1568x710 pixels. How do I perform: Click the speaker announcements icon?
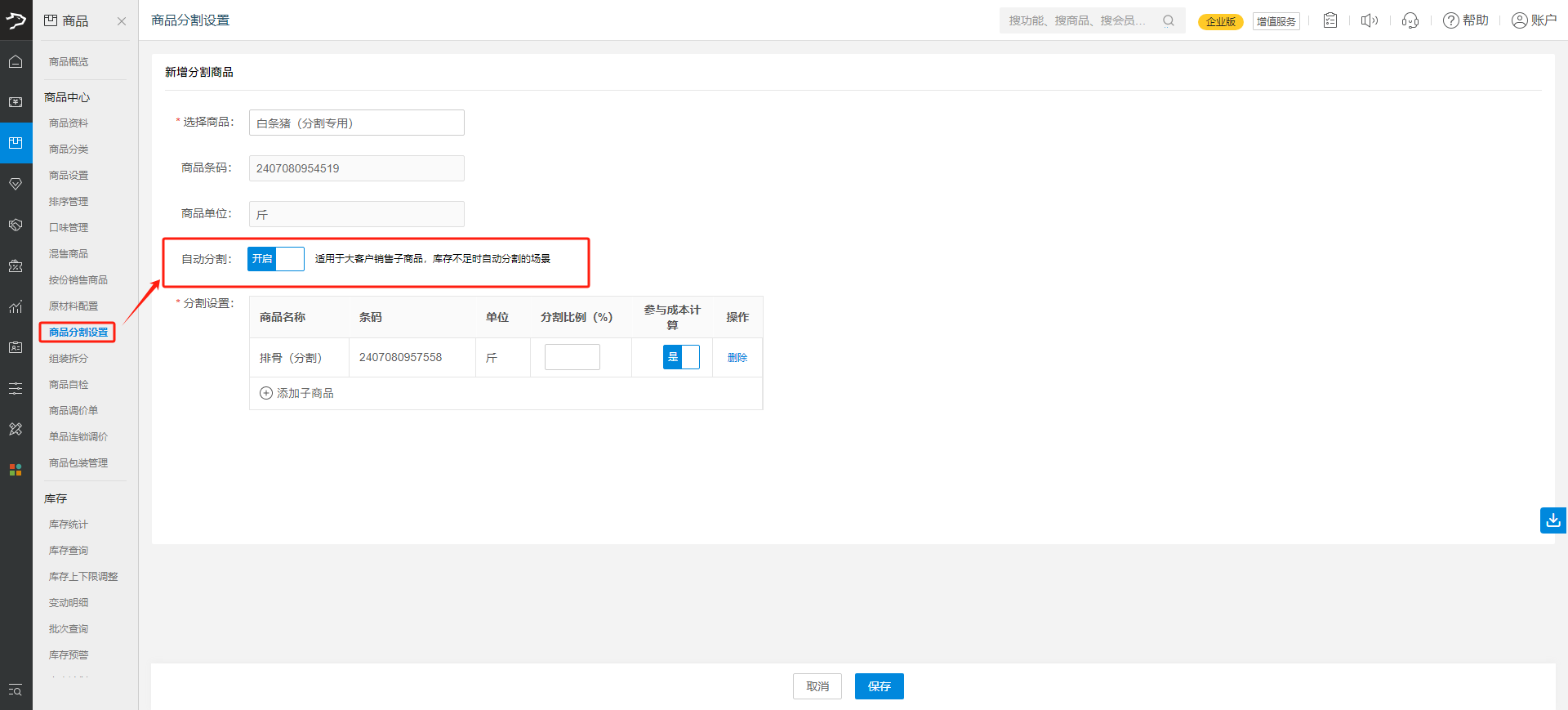point(1370,20)
